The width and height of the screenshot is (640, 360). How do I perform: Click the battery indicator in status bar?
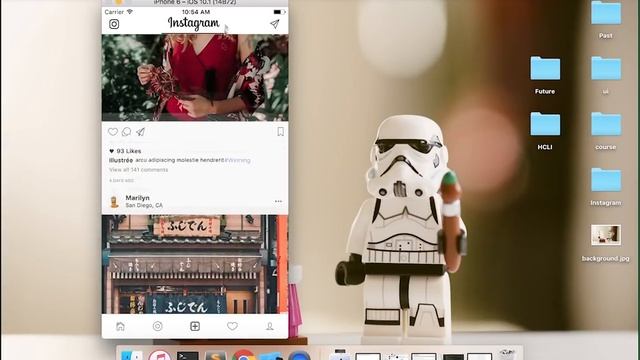tap(279, 12)
